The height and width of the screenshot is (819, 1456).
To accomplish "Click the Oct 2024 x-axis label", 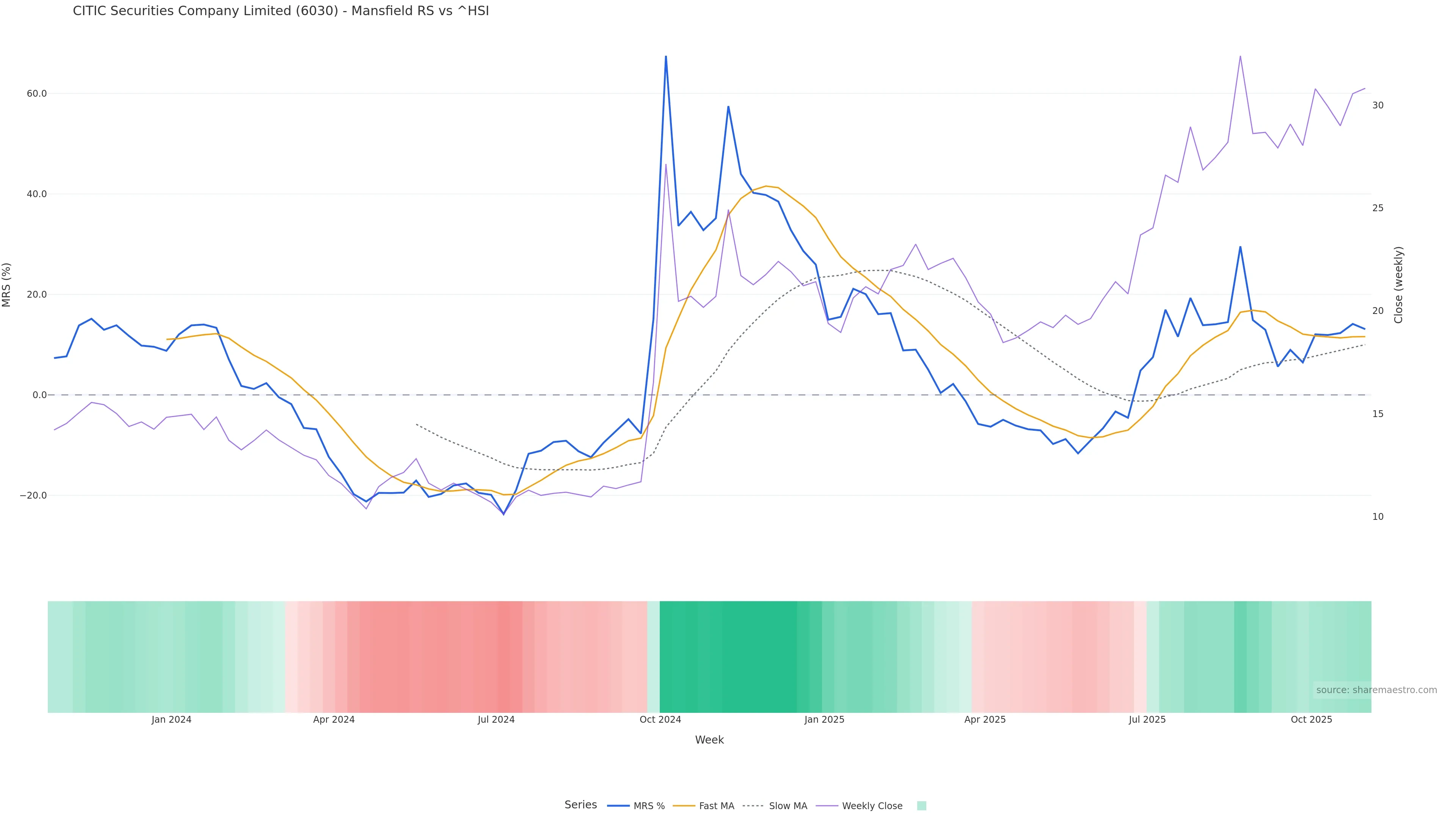I will [660, 720].
